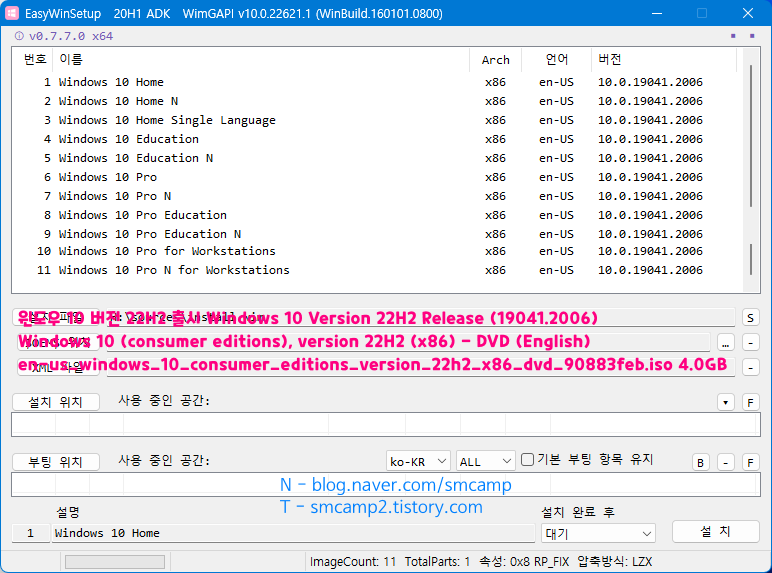This screenshot has width=772, height=573.
Task: Open the 대기 post-install action dropdown
Action: 598,534
